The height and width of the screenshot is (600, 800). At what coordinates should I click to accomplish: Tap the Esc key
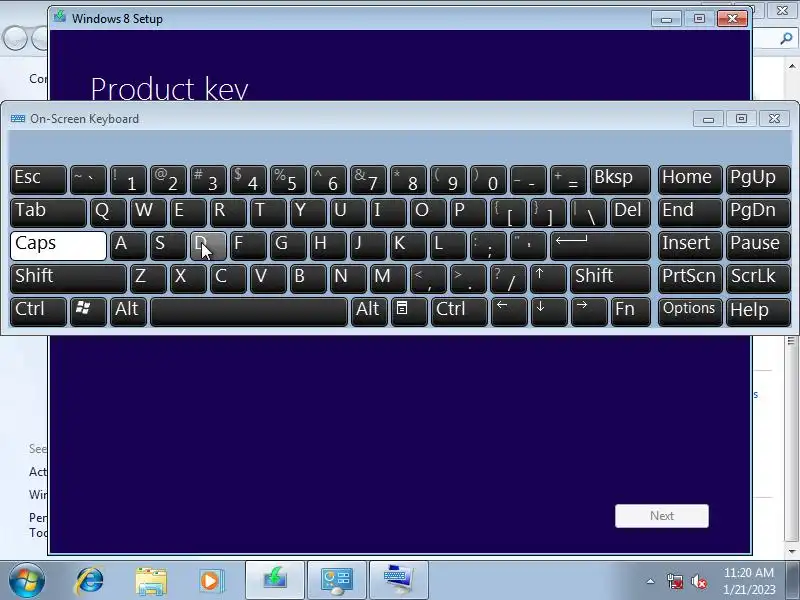pyautogui.click(x=38, y=180)
